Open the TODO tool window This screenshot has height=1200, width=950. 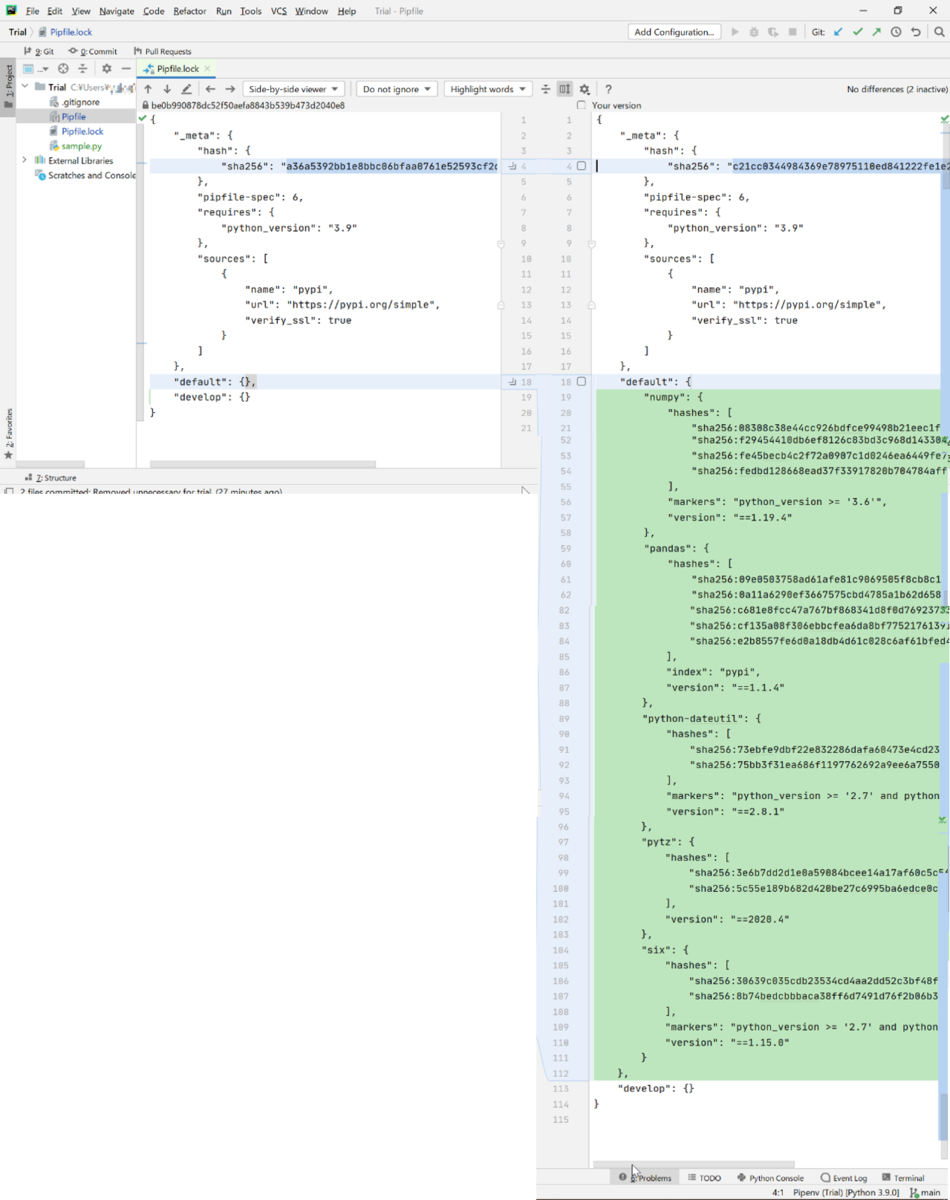coord(705,1178)
